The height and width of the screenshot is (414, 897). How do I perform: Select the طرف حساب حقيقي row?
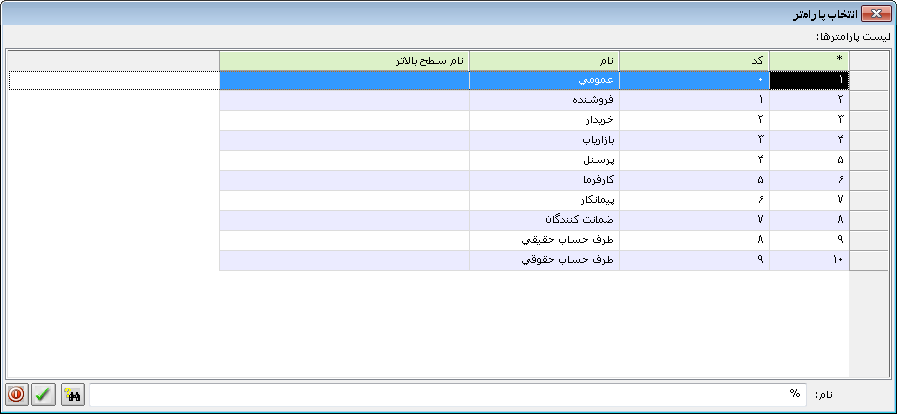(534, 240)
